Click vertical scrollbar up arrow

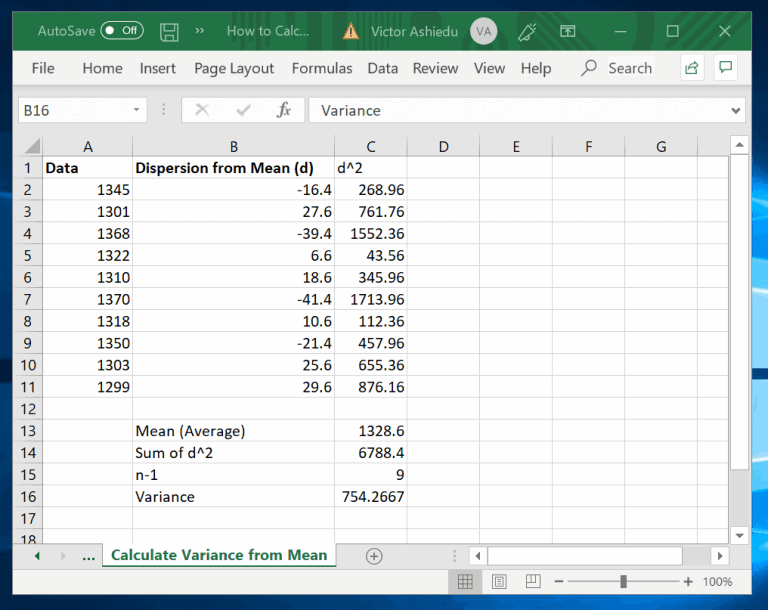pos(739,145)
